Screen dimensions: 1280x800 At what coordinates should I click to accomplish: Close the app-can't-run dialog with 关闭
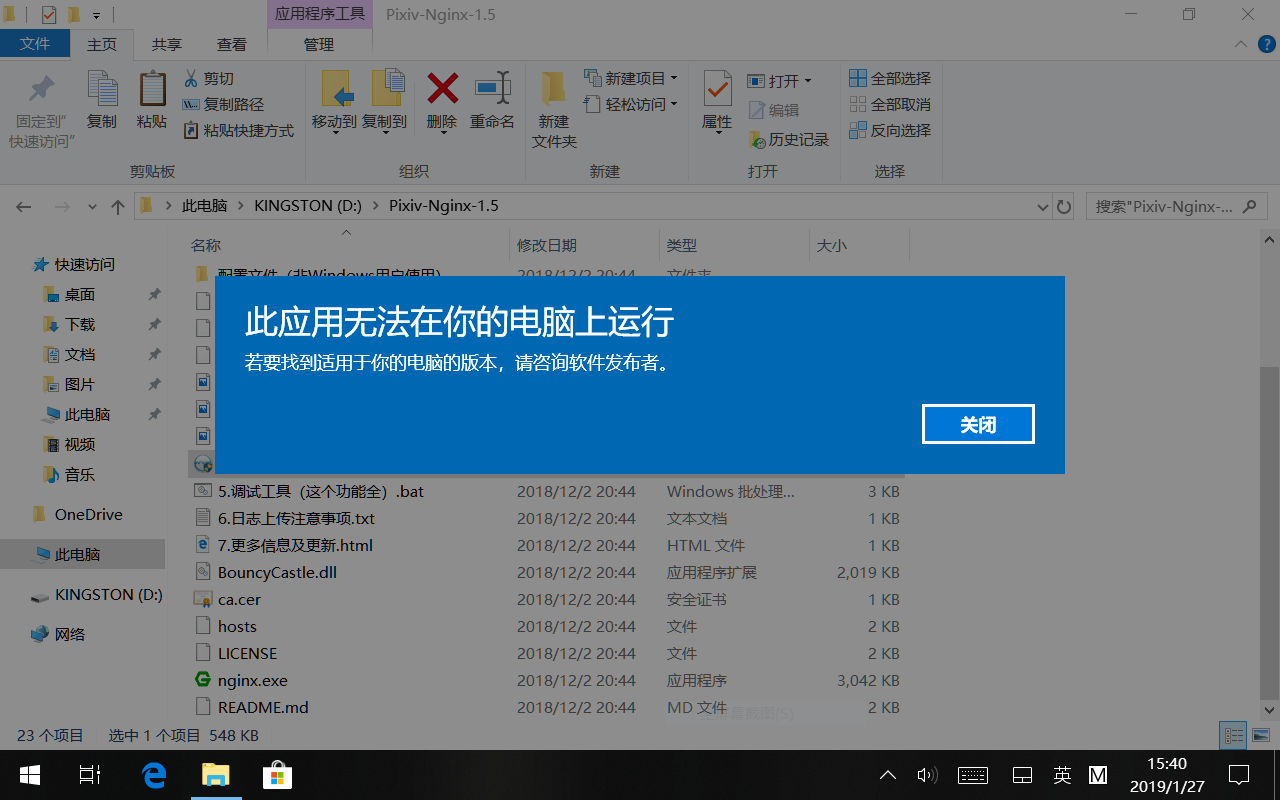click(978, 424)
